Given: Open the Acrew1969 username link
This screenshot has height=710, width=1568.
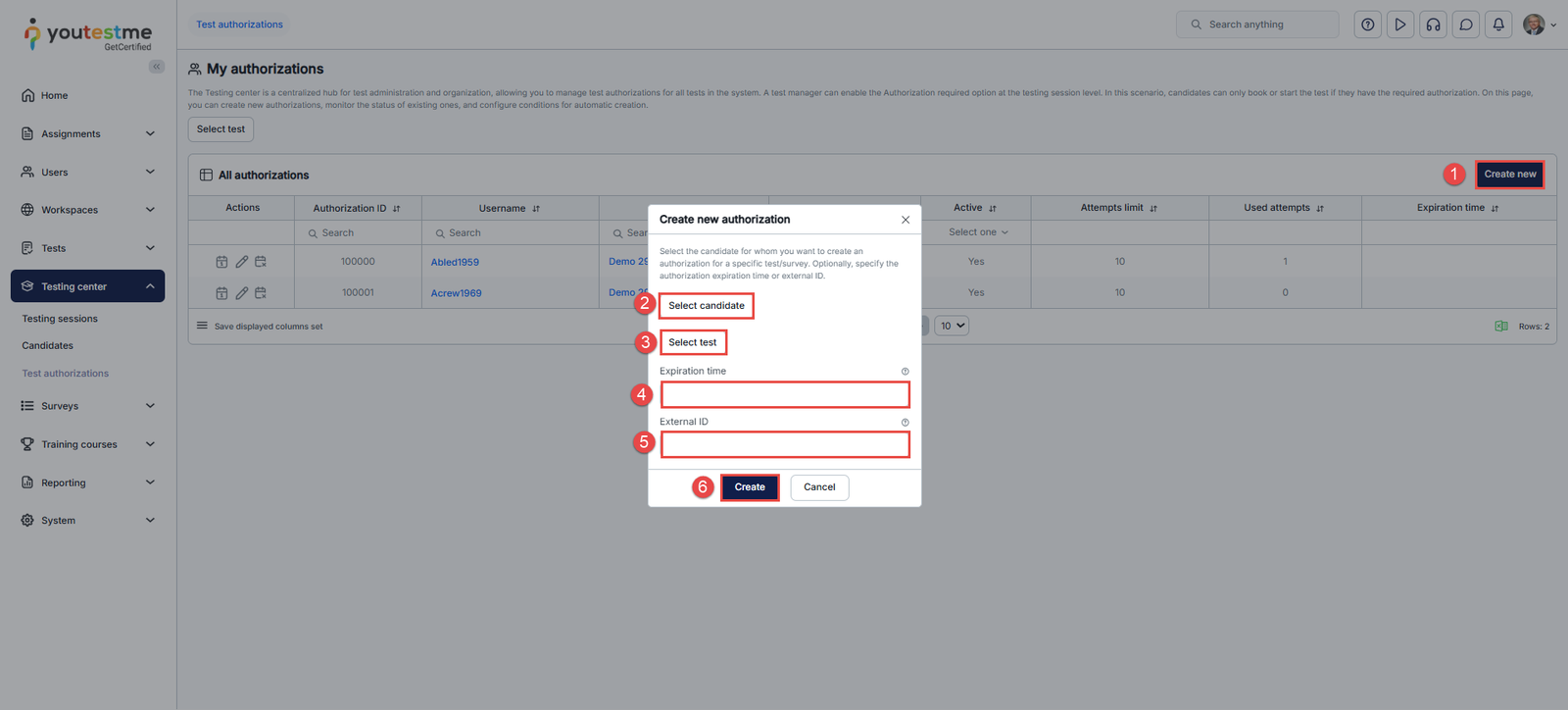Looking at the screenshot, I should (456, 293).
